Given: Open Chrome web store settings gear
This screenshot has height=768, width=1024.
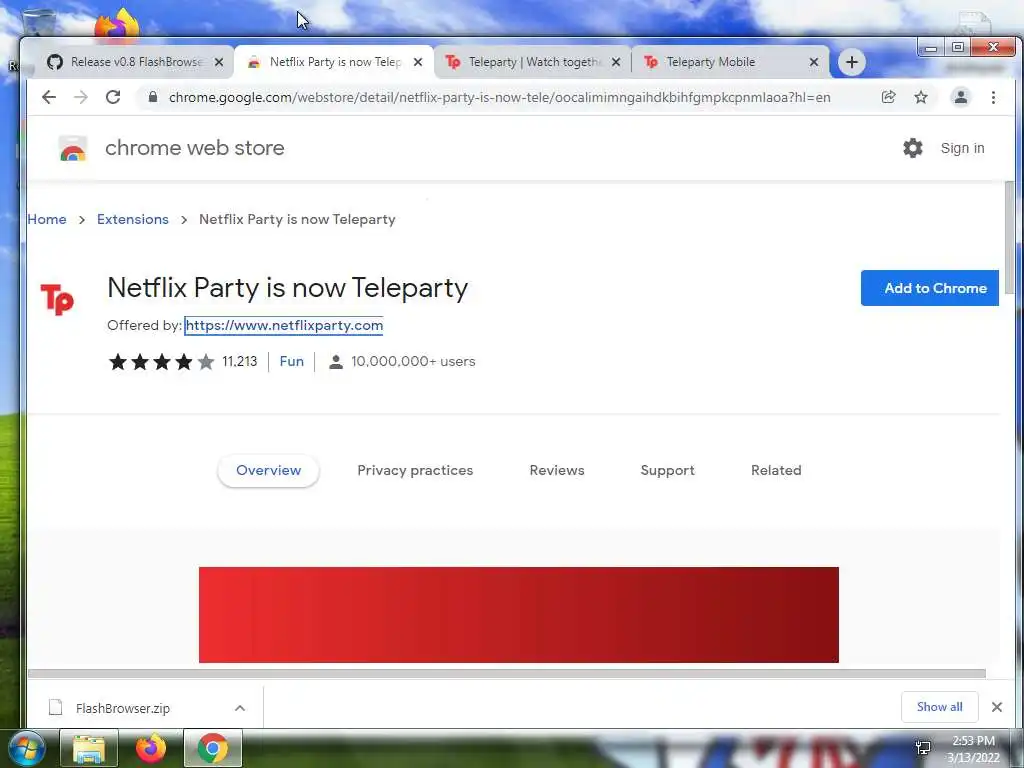Looking at the screenshot, I should (912, 148).
